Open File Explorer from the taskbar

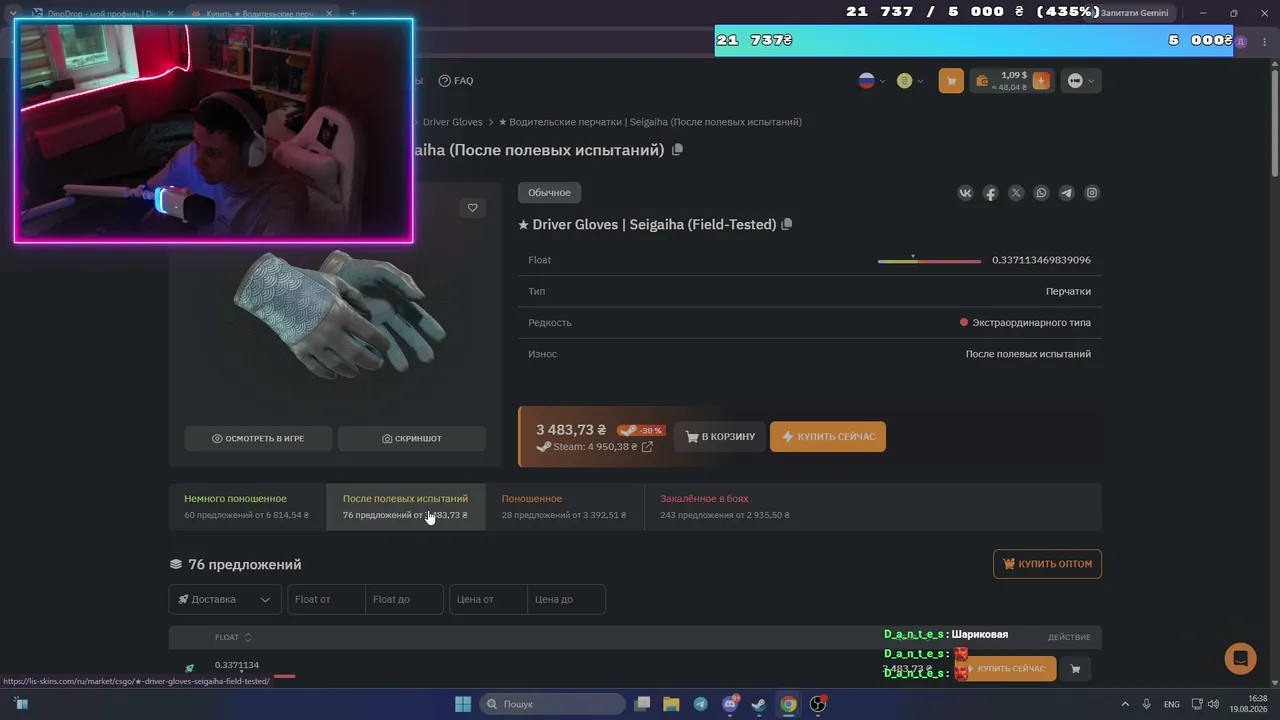pos(671,704)
